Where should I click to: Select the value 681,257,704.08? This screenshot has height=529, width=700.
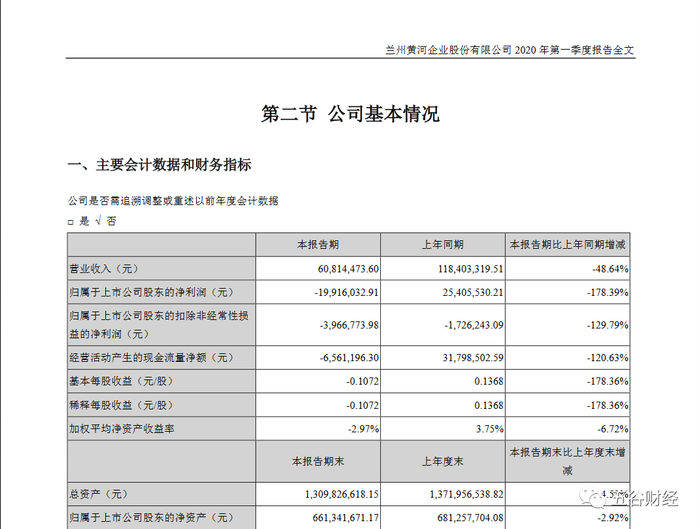click(471, 518)
